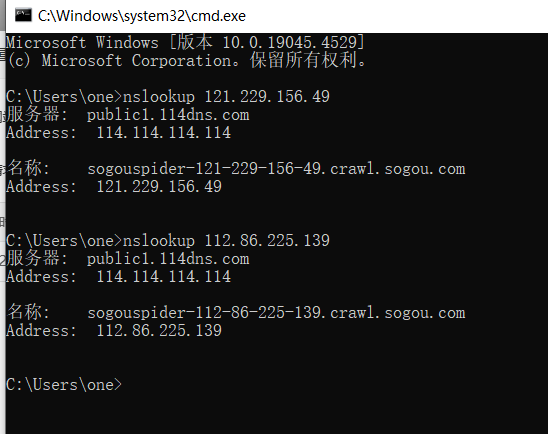Click hostname sogouspider-112-86-225-139.crawl.sogou.com
Viewport: 548px width, 434px height.
click(276, 313)
